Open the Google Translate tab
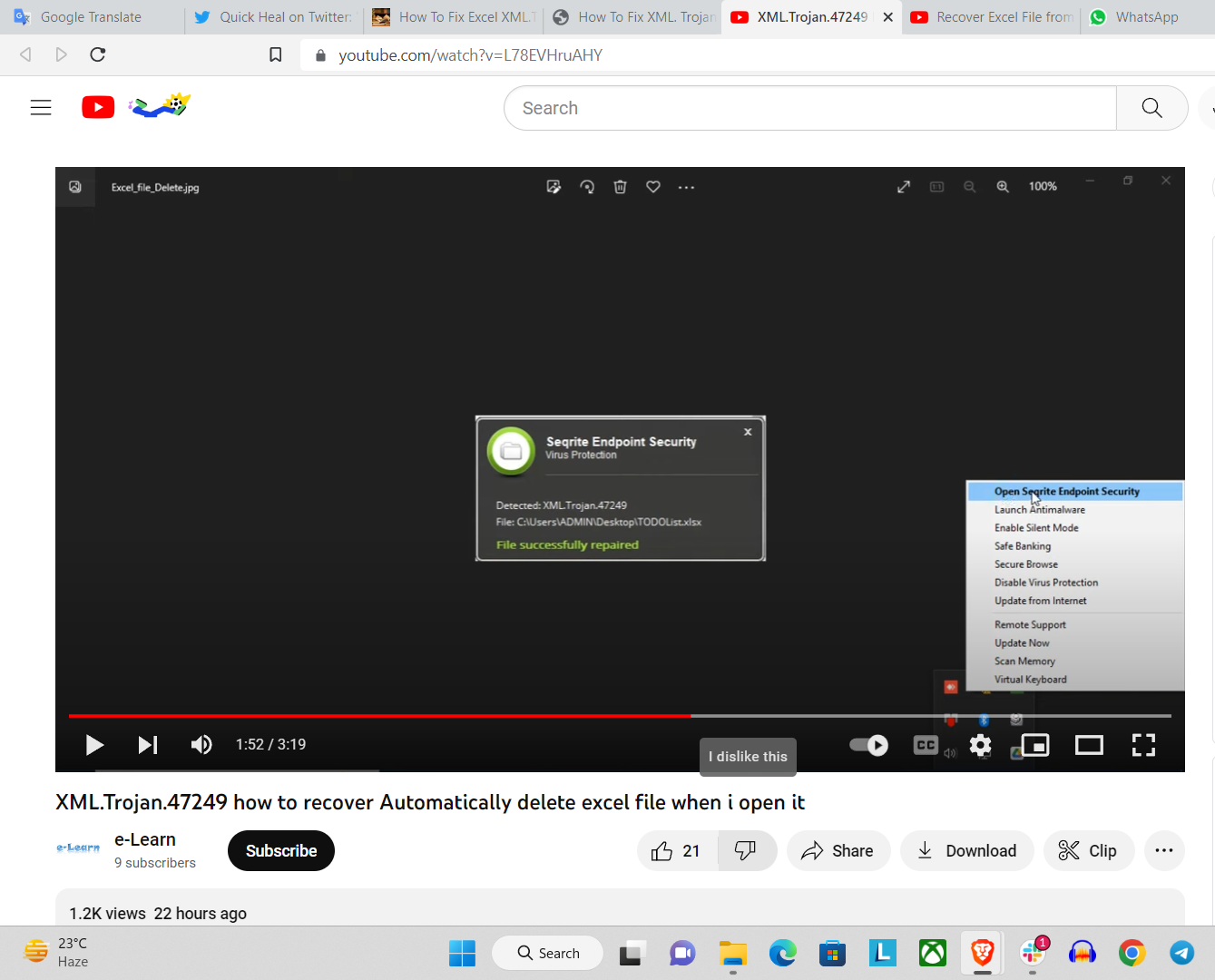This screenshot has height=980, width=1215. coord(91,17)
